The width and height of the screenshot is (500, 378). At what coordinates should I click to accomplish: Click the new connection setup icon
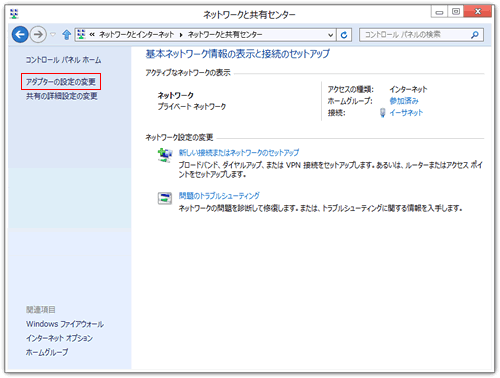(x=165, y=155)
